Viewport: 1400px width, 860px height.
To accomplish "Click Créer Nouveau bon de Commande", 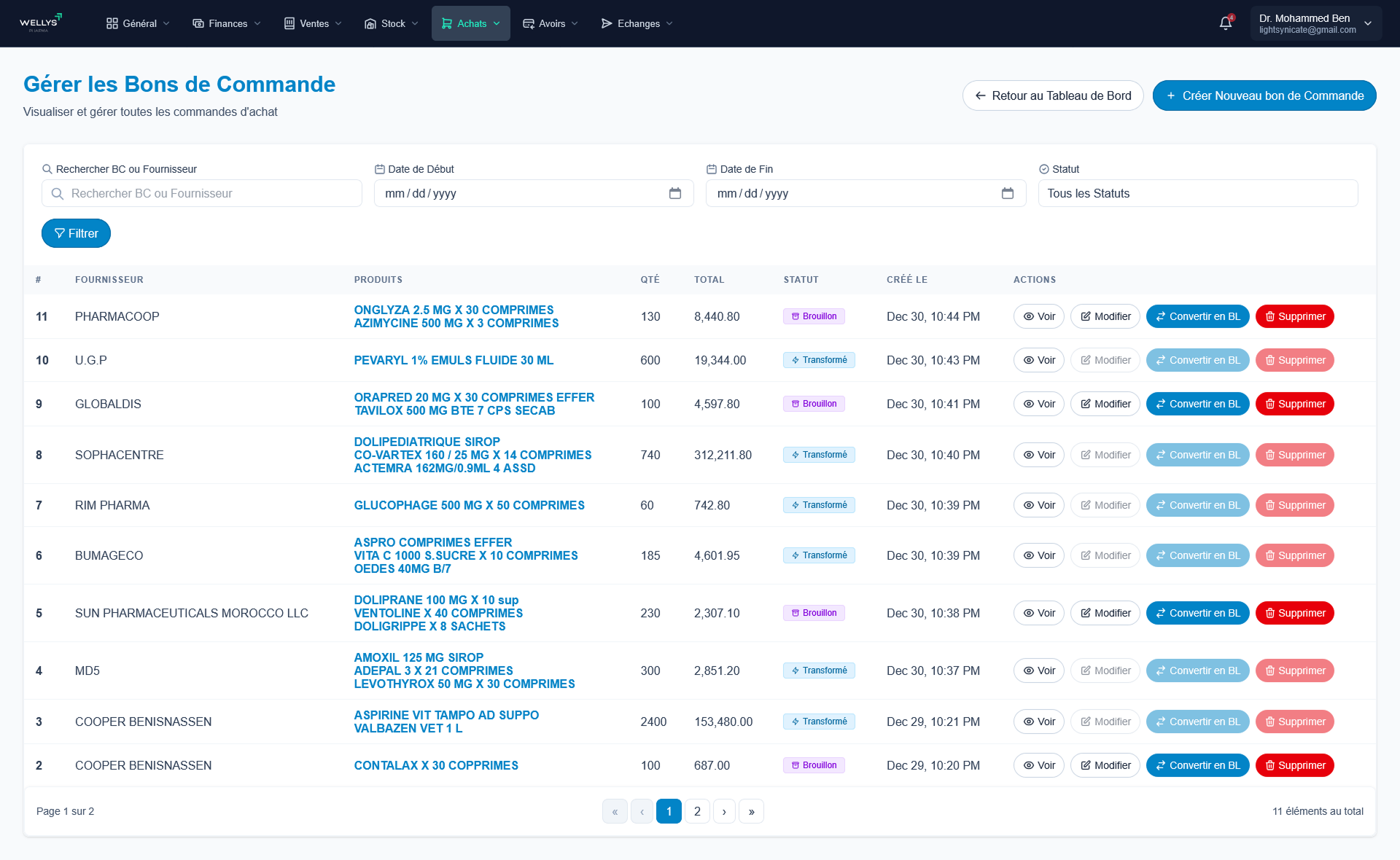I will click(1264, 95).
